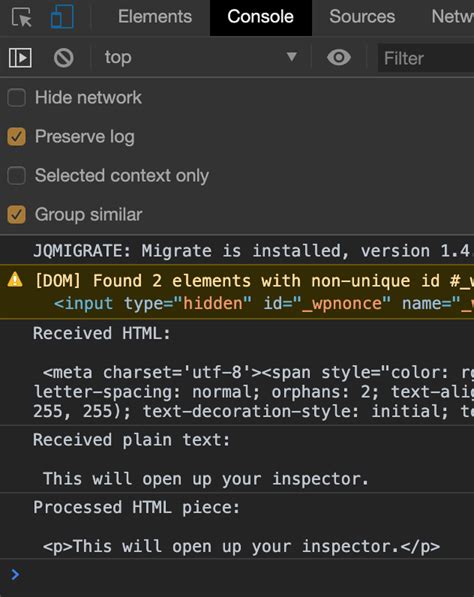Click the 'Received plain text:' log line
This screenshot has height=597, width=474.
pos(131,440)
